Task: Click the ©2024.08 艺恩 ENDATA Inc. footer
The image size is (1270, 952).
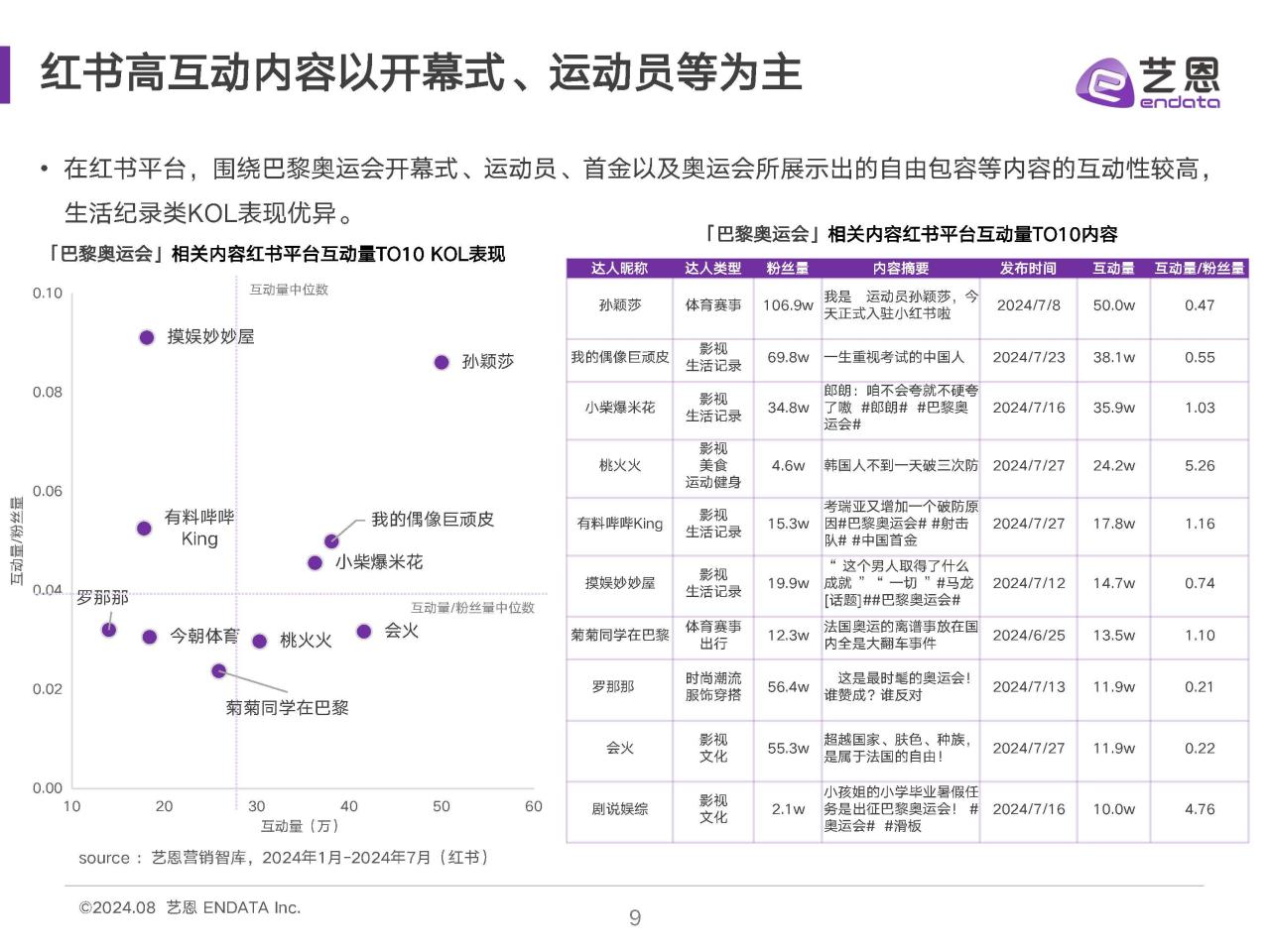Action: pyautogui.click(x=190, y=907)
